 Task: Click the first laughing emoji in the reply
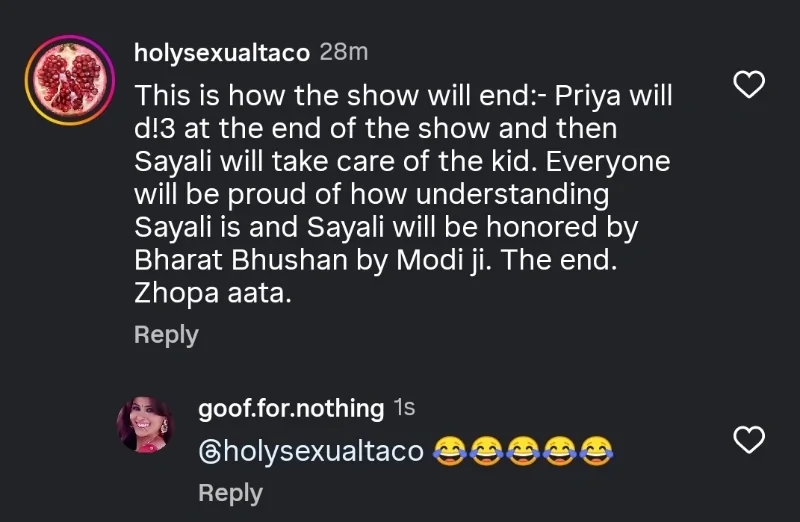point(450,452)
